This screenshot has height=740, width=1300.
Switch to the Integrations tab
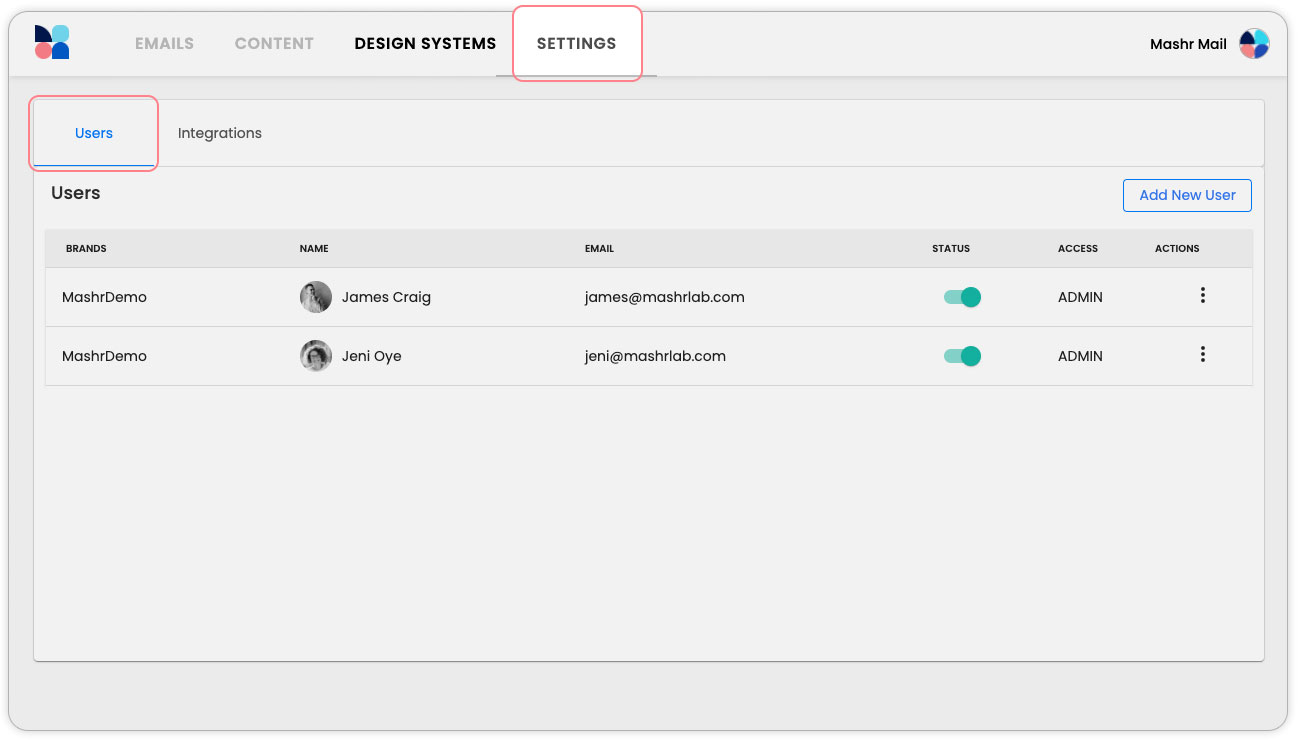click(x=220, y=133)
